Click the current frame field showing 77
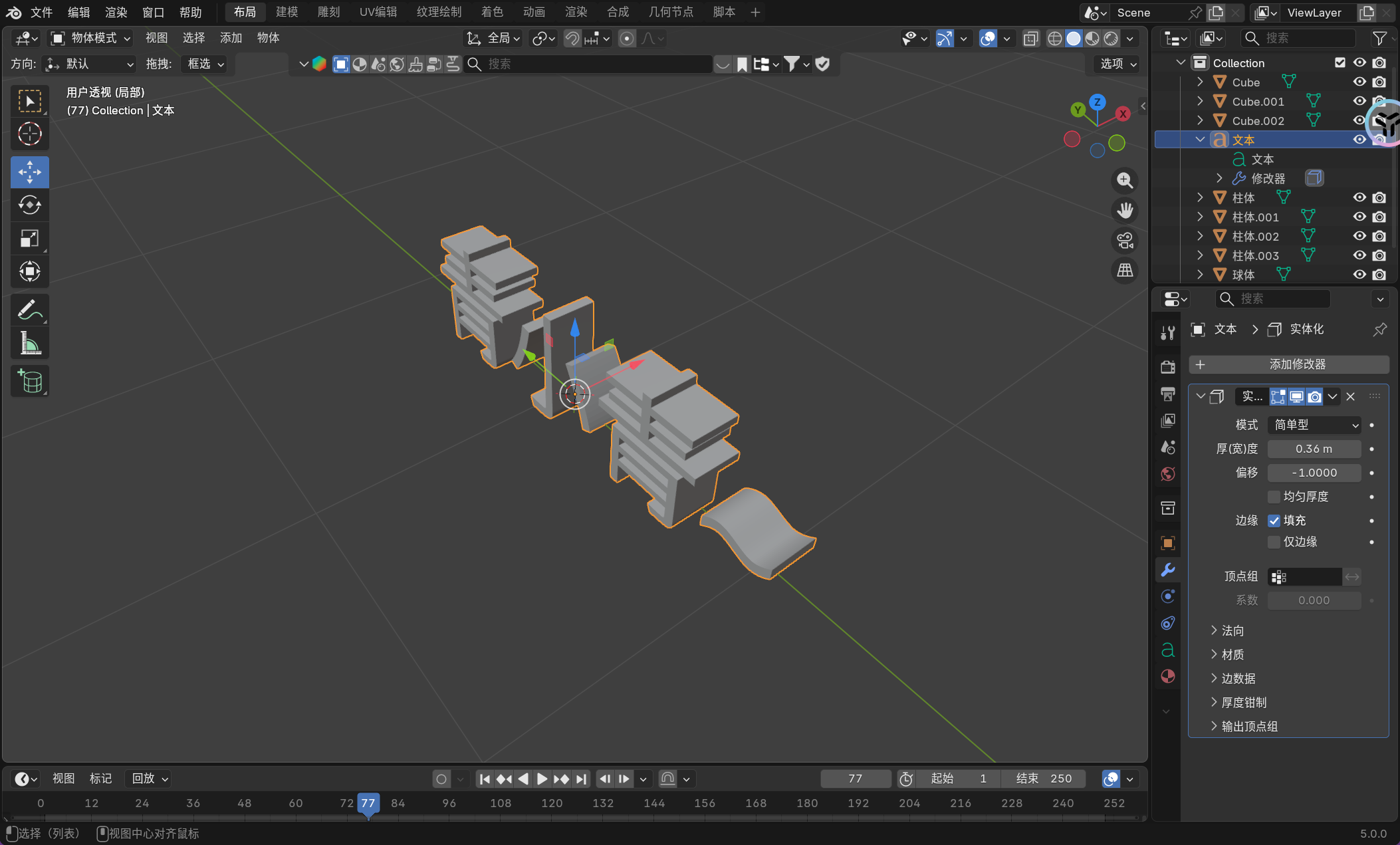1400x845 pixels. point(855,779)
